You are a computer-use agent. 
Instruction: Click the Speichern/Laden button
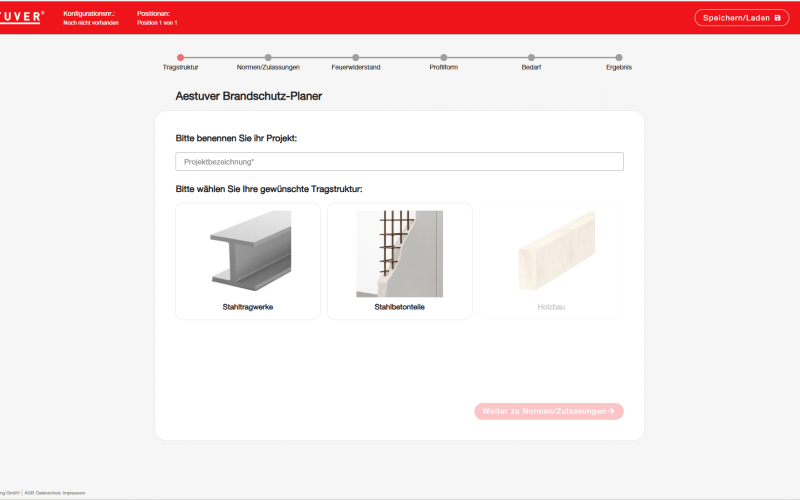pyautogui.click(x=741, y=18)
